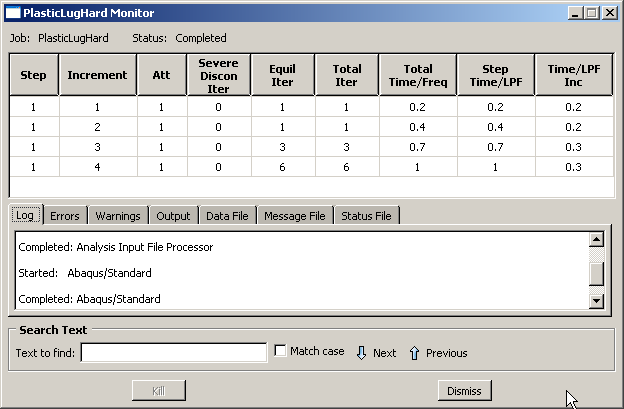
Task: Switch to the Status File tab
Action: pos(367,216)
